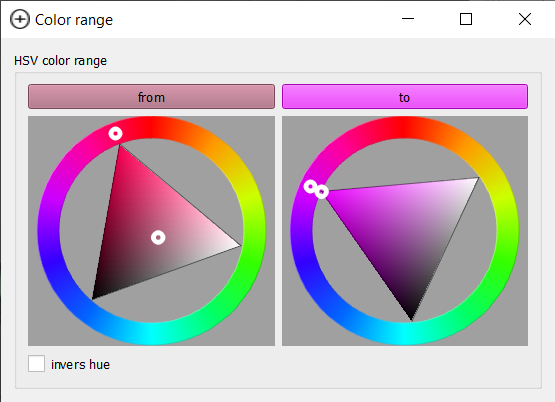Pick red at the top of the 'from' hue ring

click(x=151, y=127)
